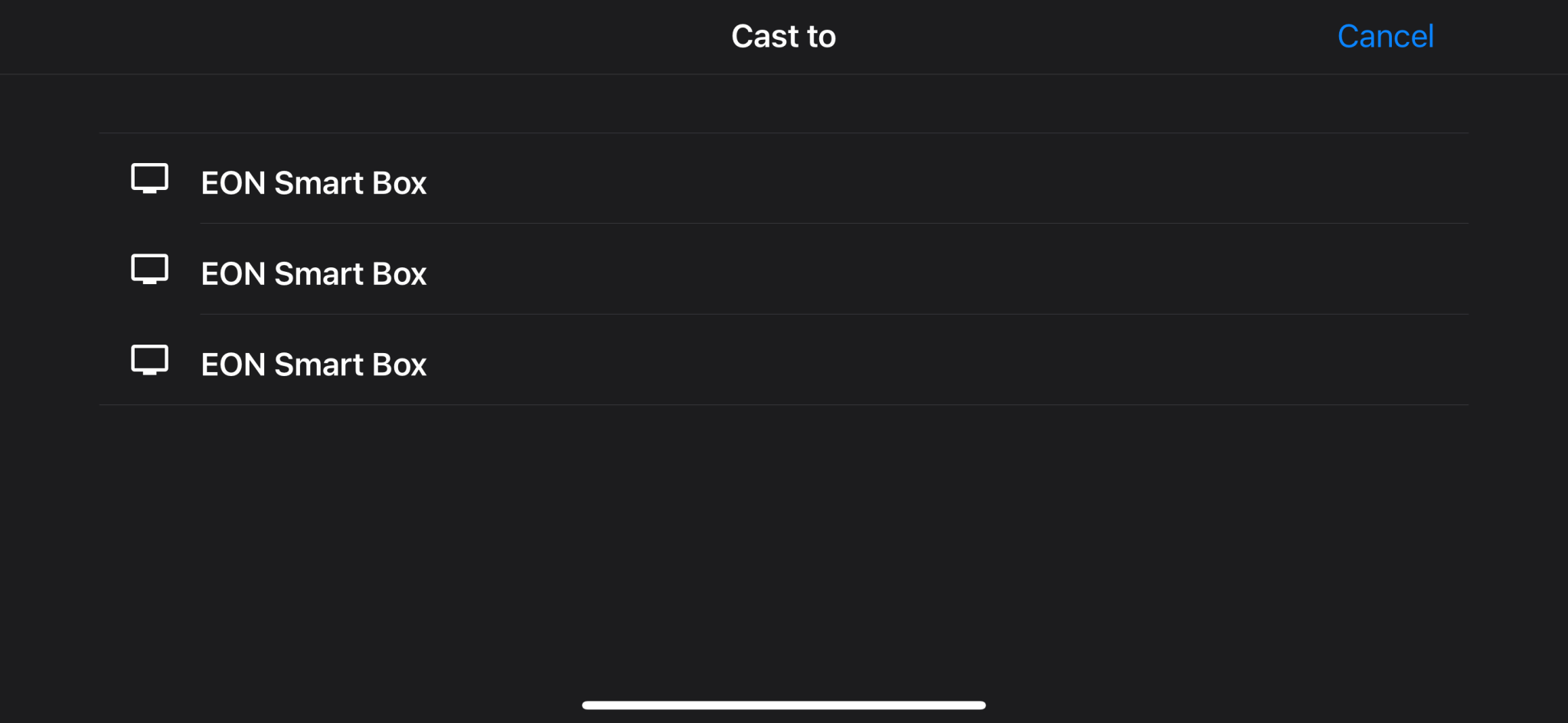1568x723 pixels.
Task: Choose the first device row in the cast list
Action: 783,179
